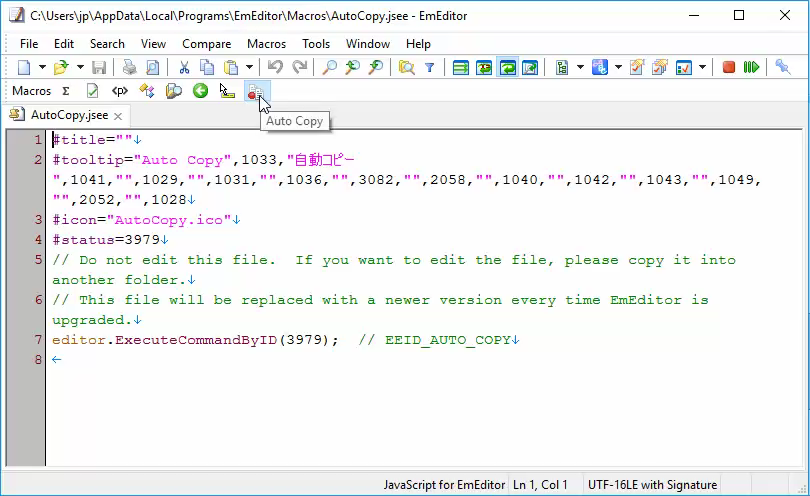Expand dropdown arrow next to blue character icon

[618, 67]
